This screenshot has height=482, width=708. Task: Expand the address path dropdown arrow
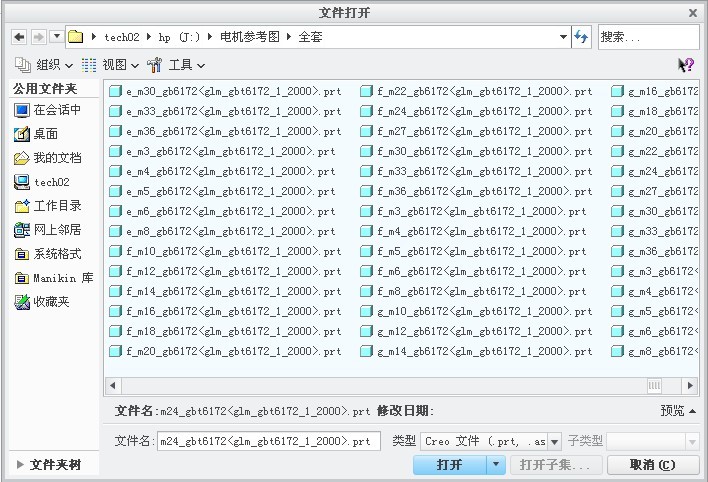(563, 37)
